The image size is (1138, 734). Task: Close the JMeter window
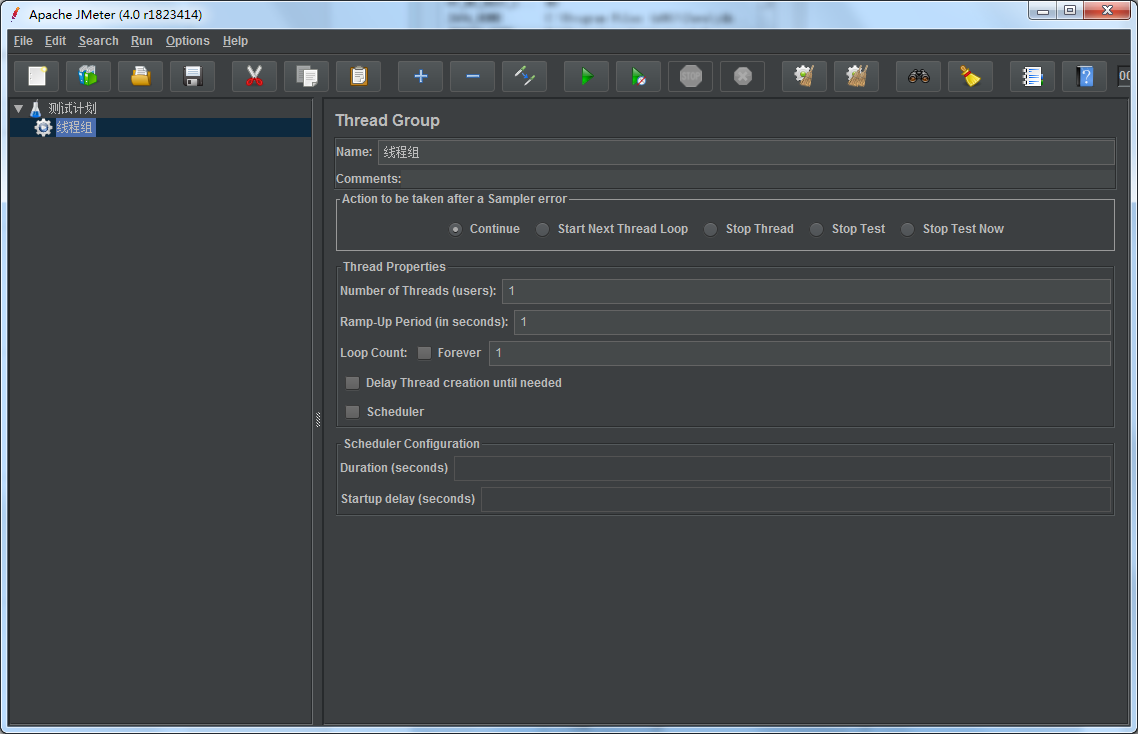point(1108,11)
